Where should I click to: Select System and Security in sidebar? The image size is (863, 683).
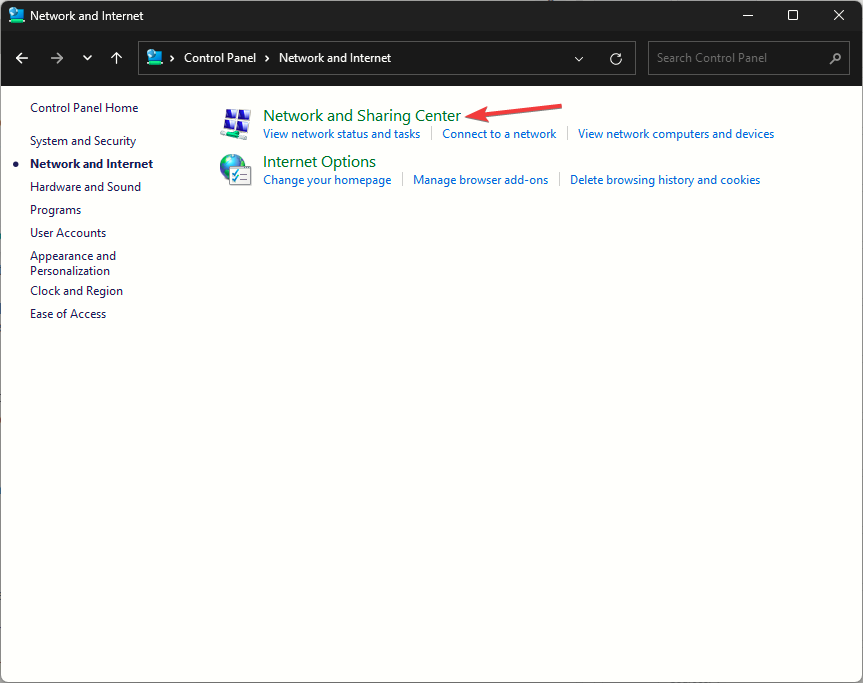(x=83, y=141)
